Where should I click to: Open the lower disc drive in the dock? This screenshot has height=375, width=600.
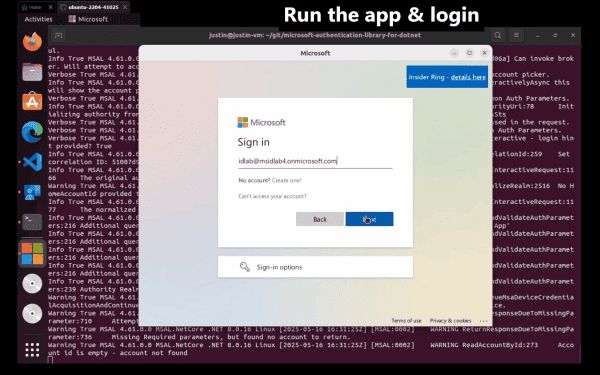(x=32, y=314)
